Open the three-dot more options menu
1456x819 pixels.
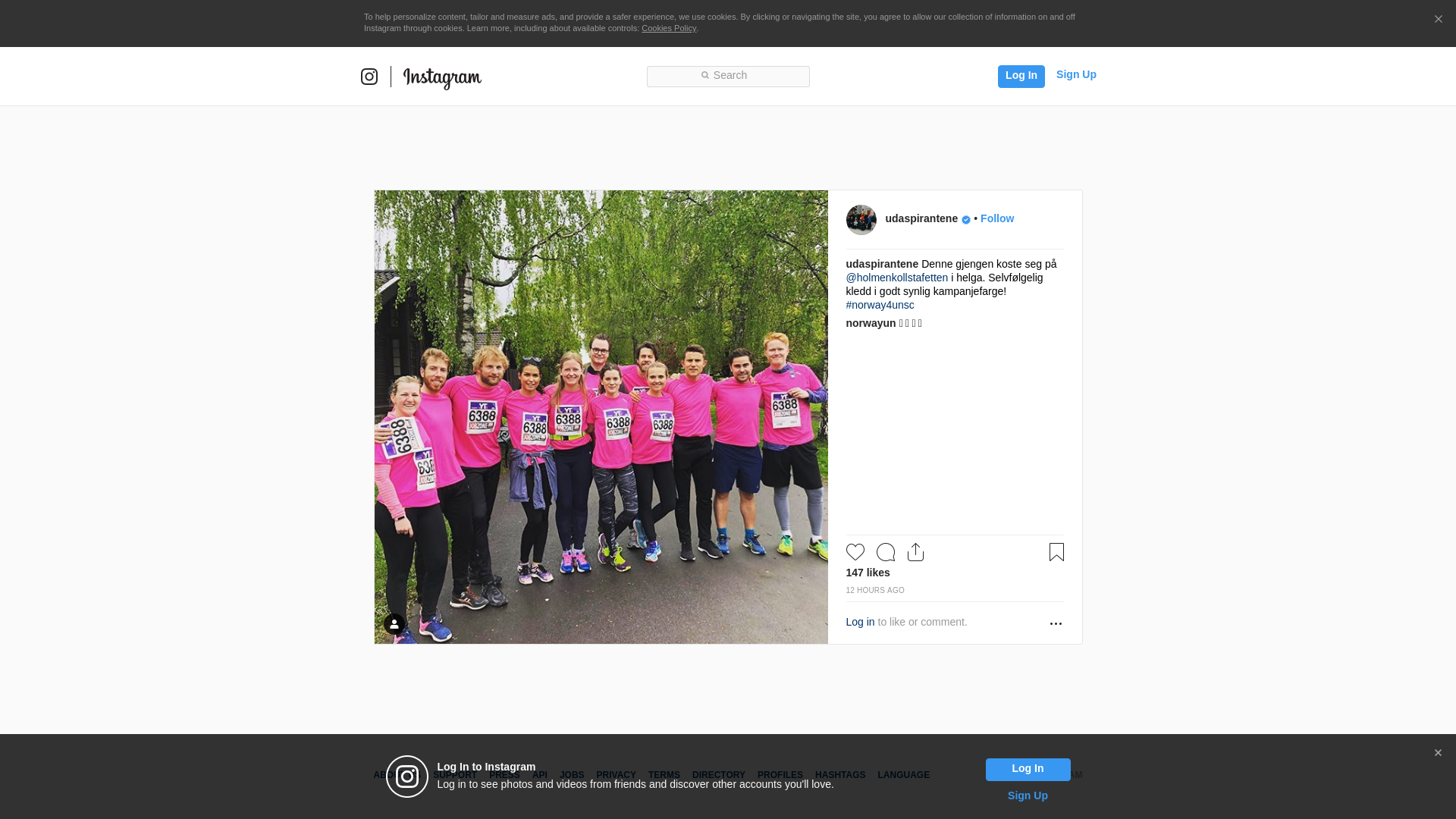pos(1056,623)
